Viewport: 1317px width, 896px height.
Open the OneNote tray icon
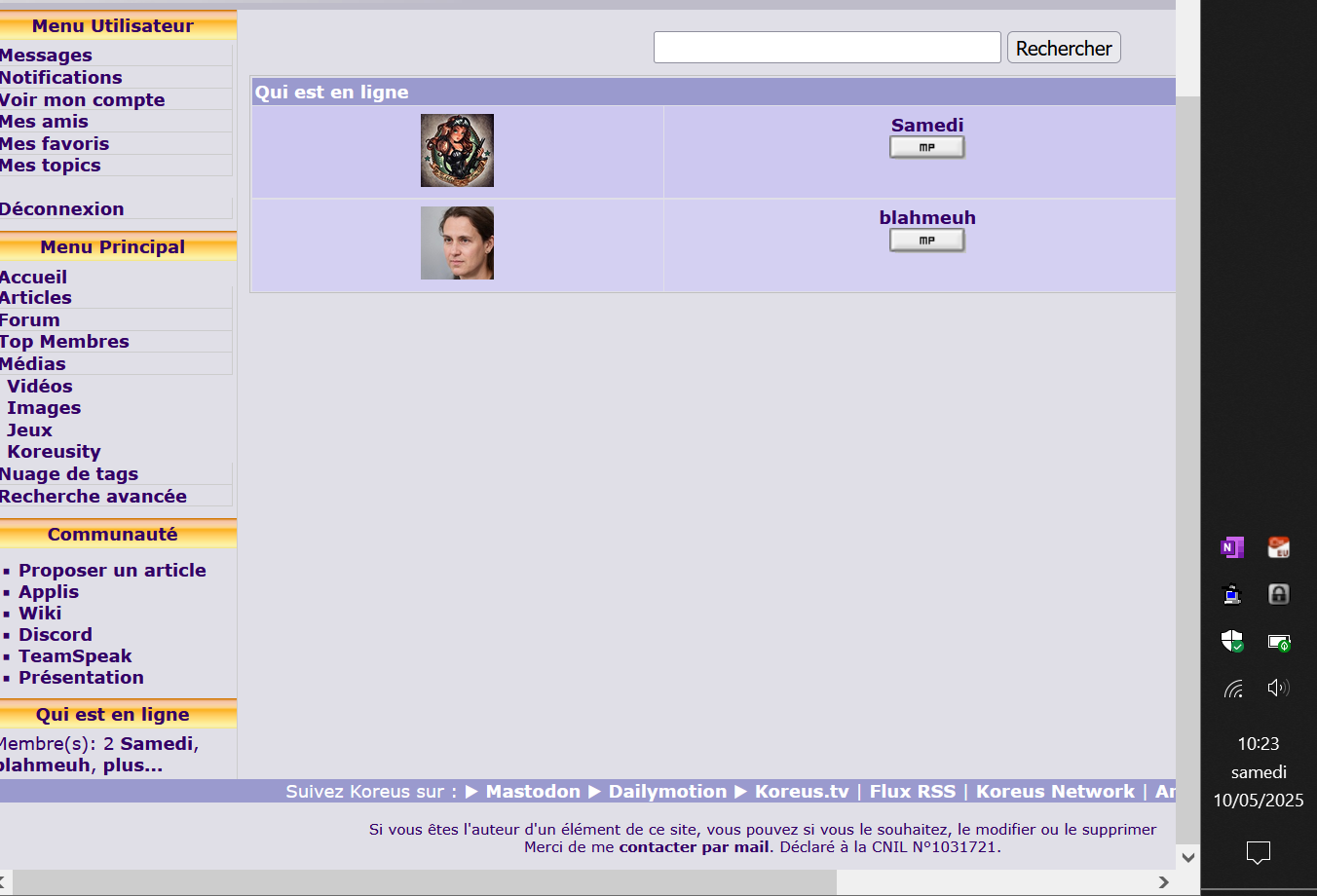[x=1232, y=547]
